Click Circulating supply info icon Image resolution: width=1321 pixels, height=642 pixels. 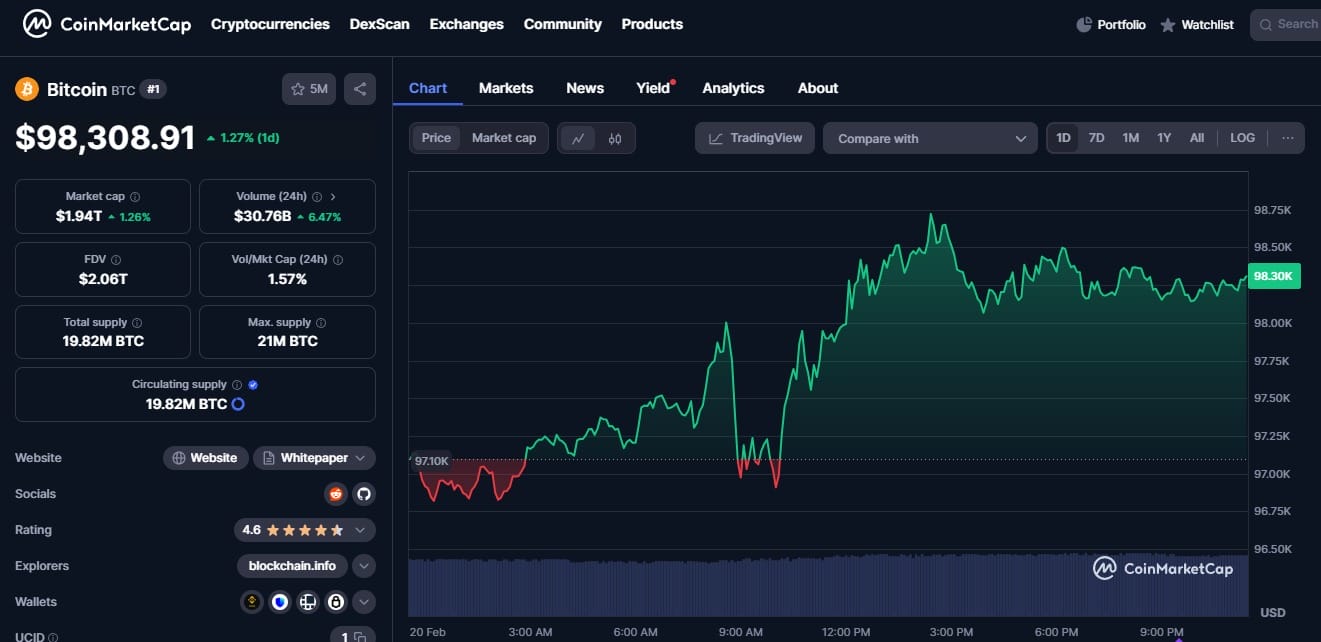click(x=237, y=385)
